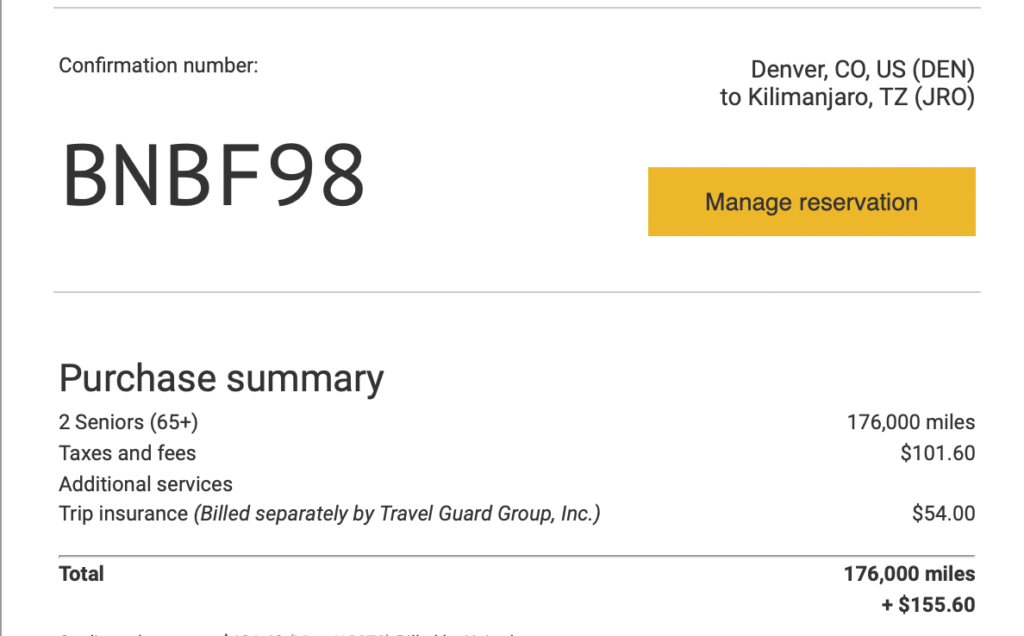Click the Manage reservation button
This screenshot has height=636, width=1024.
(811, 202)
